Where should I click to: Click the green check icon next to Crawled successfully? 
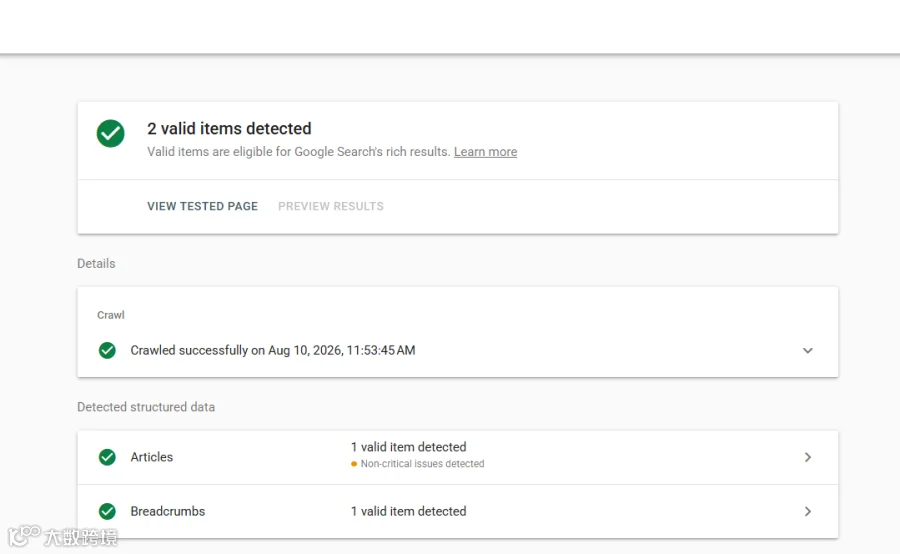coord(107,350)
